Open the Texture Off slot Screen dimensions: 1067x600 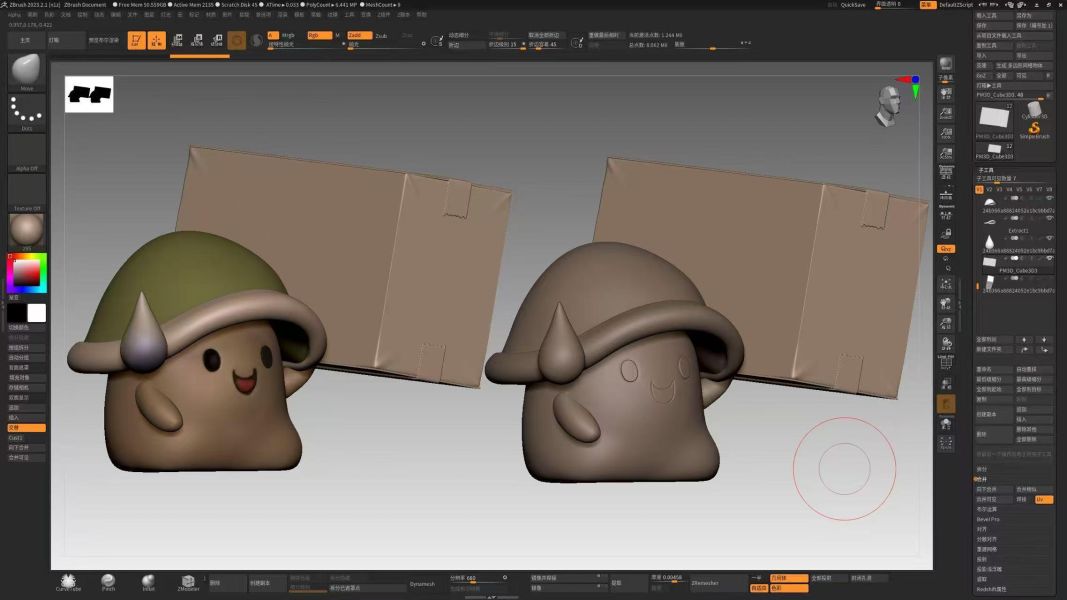pyautogui.click(x=26, y=192)
